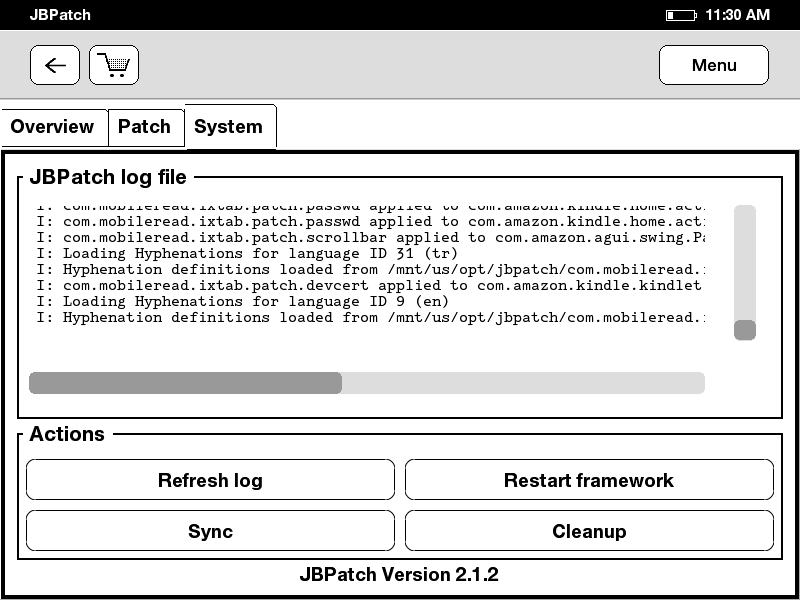Click the Refresh log button
This screenshot has height=600, width=800.
coord(210,480)
